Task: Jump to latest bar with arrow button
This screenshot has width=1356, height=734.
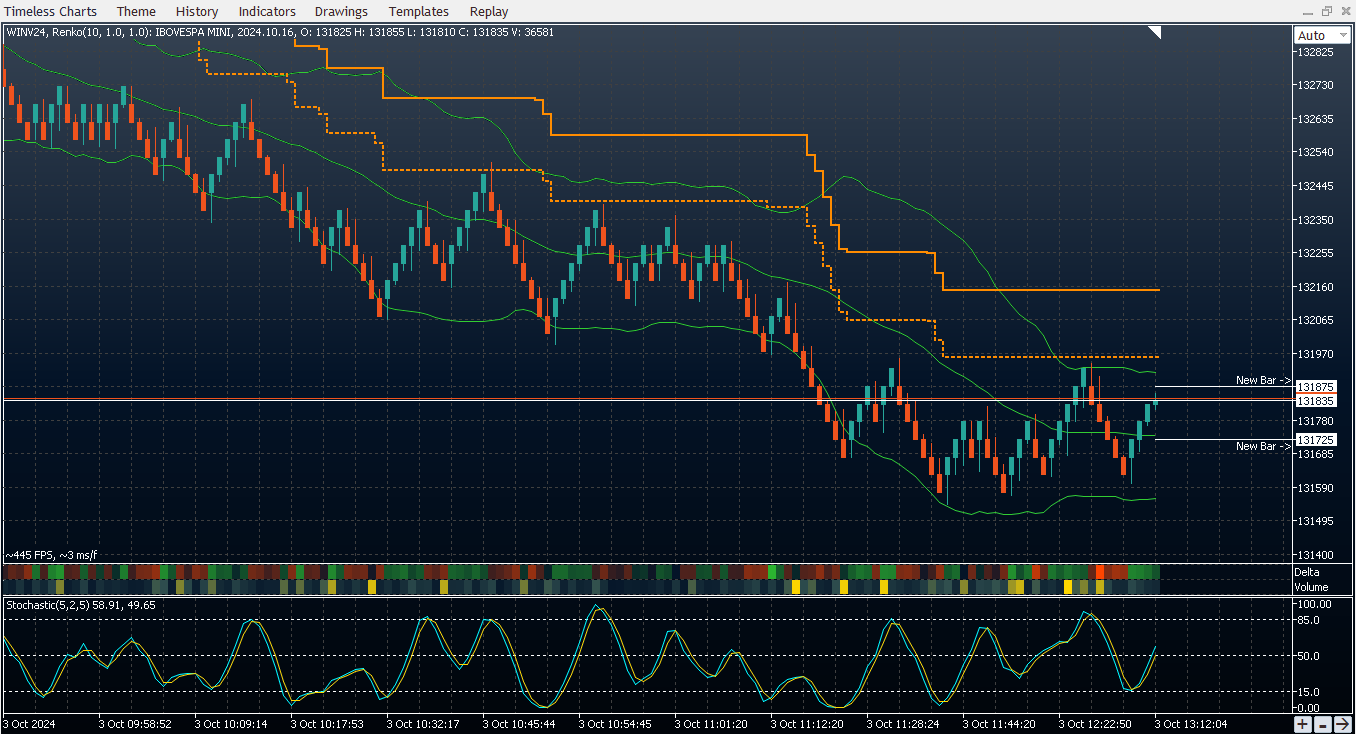Action: [x=1342, y=724]
